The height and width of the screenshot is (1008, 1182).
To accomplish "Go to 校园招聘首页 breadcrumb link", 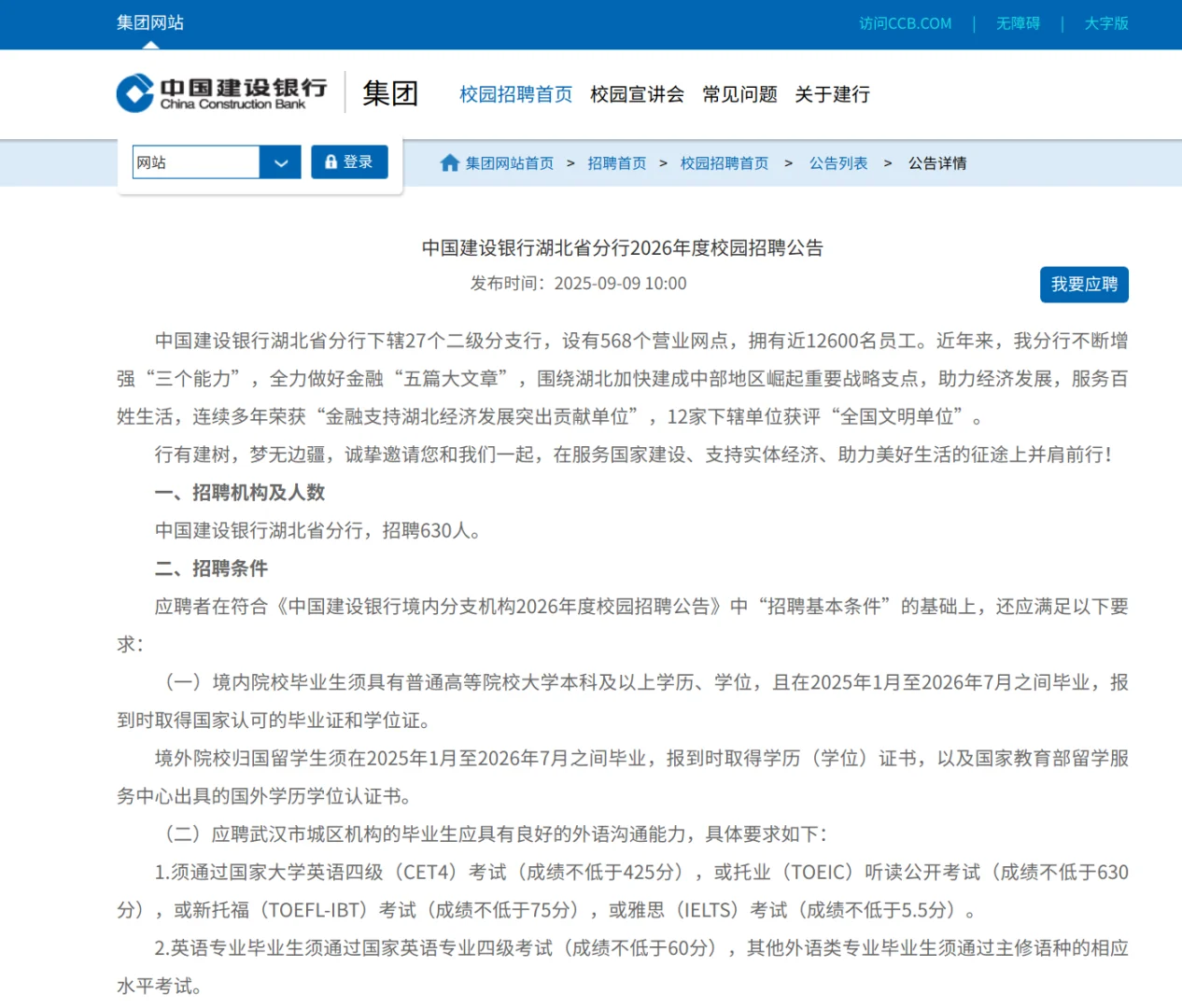I will [x=725, y=163].
